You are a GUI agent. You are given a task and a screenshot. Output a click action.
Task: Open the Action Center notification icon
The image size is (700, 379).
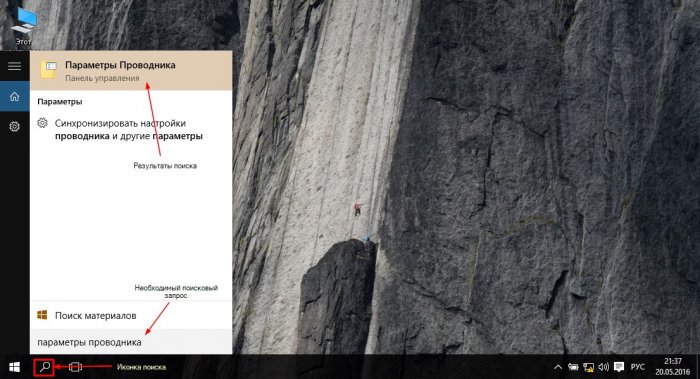click(x=619, y=367)
